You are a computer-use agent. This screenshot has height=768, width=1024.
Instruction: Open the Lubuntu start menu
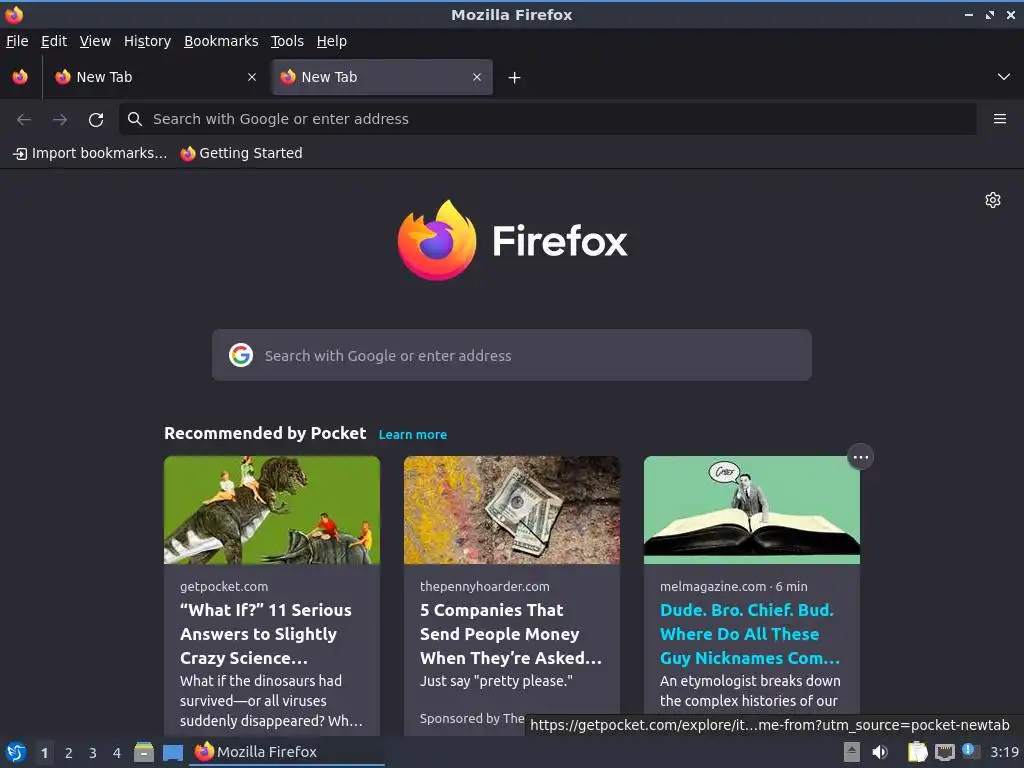16,752
